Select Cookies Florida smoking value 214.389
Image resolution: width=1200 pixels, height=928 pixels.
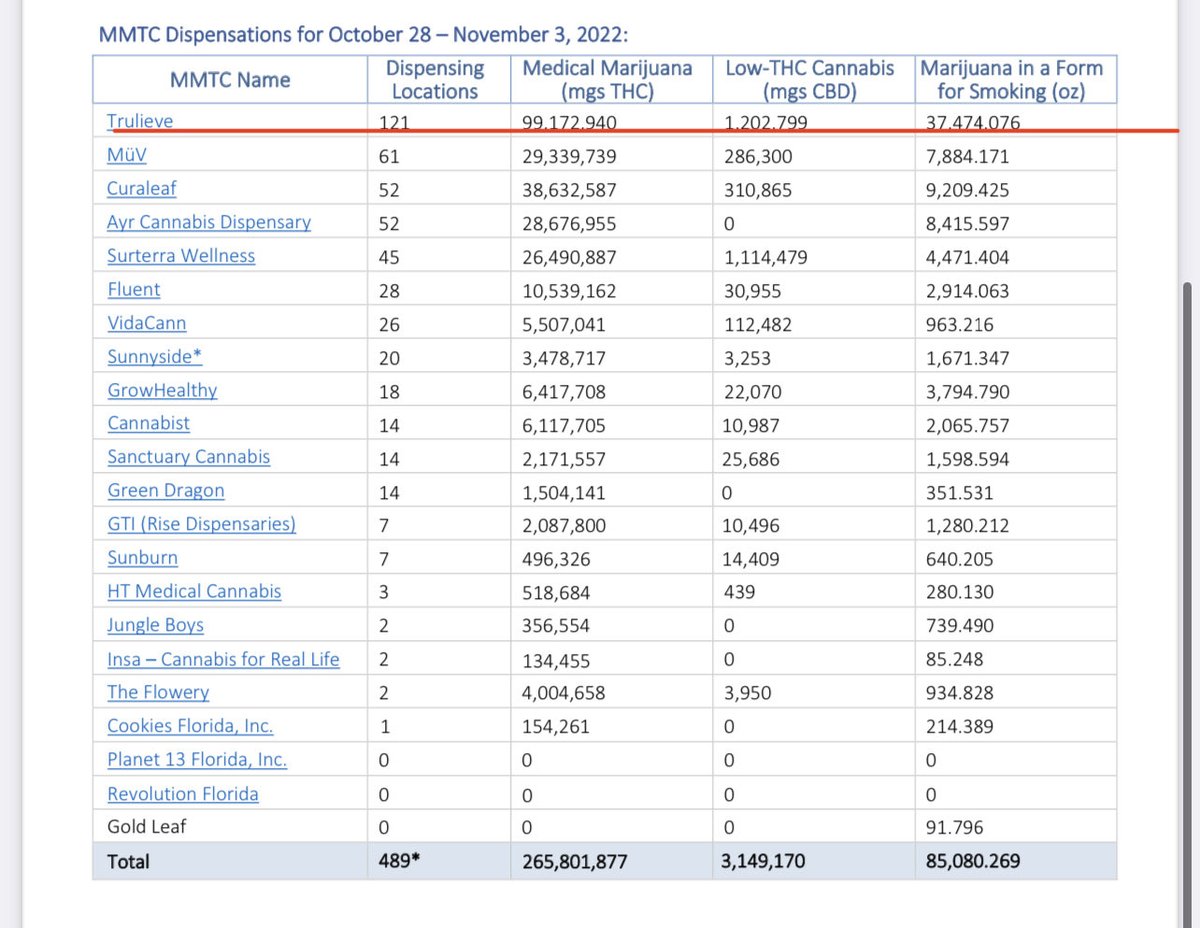961,727
